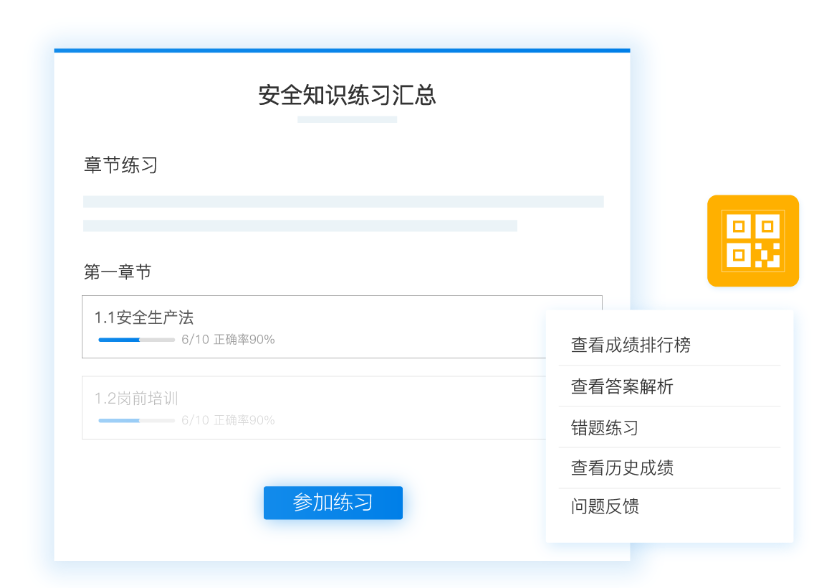825x588 pixels.
Task: Click the 章节练习 section heading
Action: coord(121,165)
